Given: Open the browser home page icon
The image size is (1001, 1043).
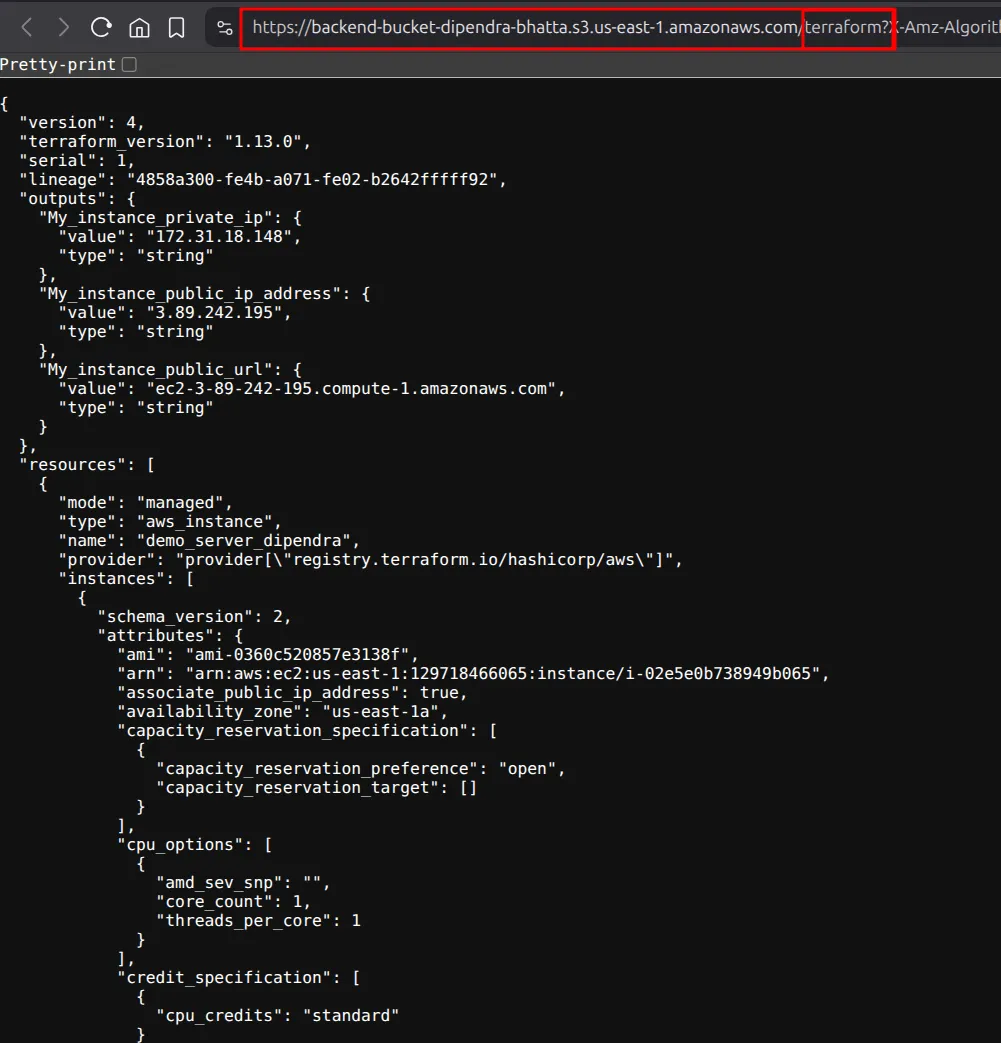Looking at the screenshot, I should (x=139, y=27).
